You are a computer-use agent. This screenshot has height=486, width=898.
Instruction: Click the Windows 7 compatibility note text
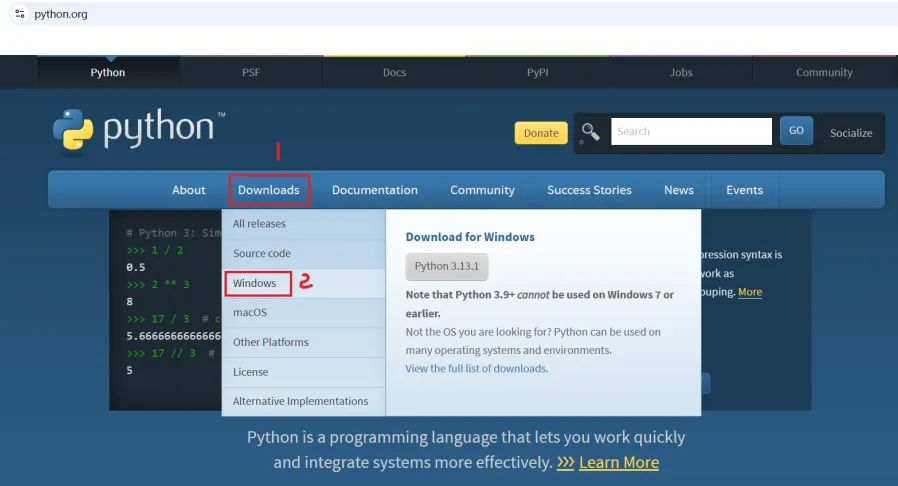tap(539, 304)
